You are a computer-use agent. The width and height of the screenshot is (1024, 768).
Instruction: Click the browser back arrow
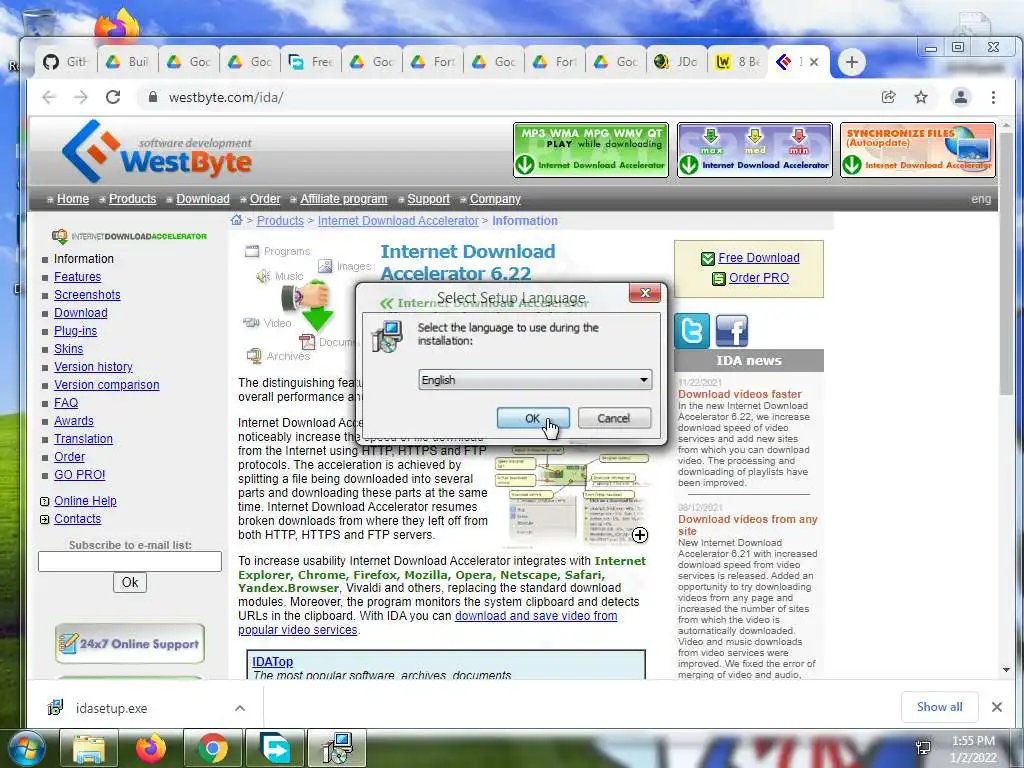click(x=49, y=97)
